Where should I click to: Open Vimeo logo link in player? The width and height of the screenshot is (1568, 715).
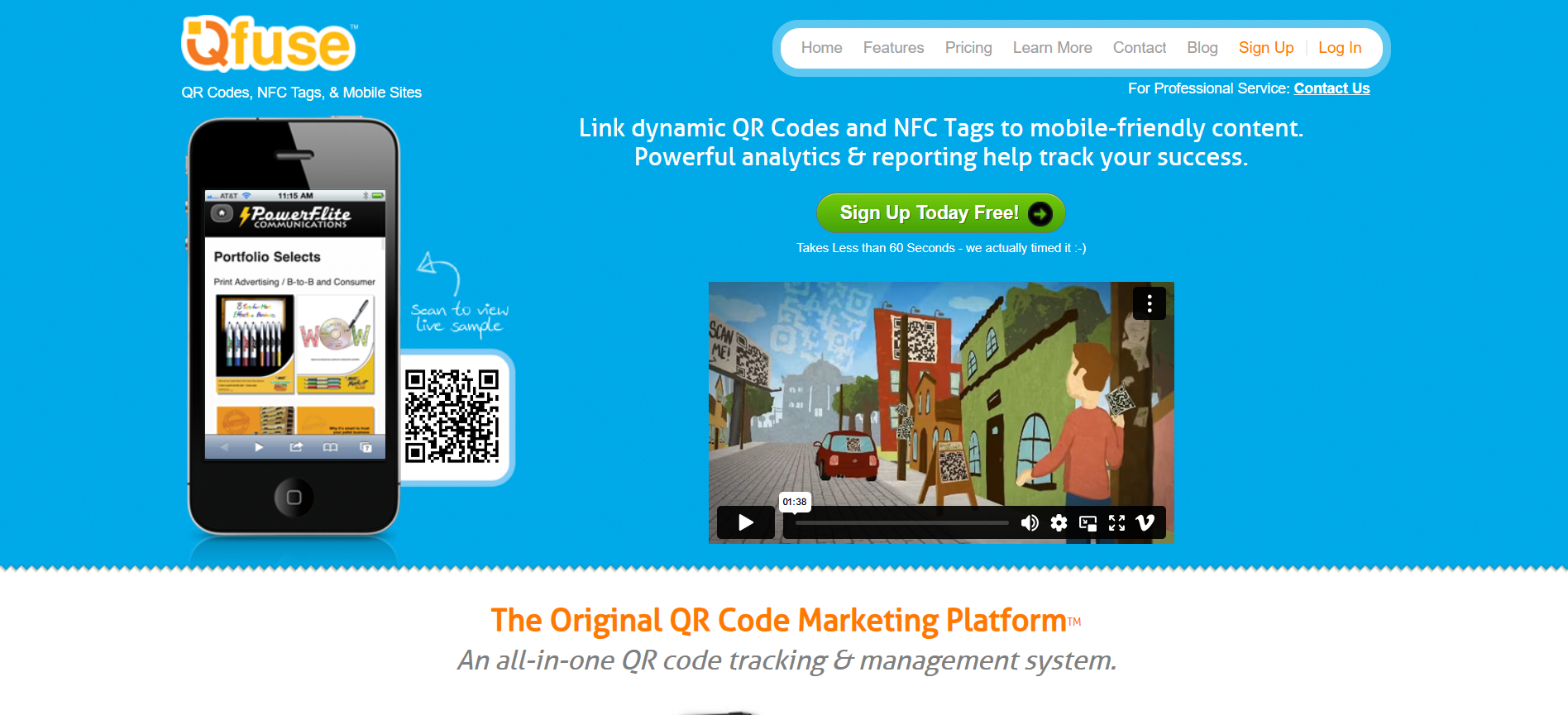1145,522
